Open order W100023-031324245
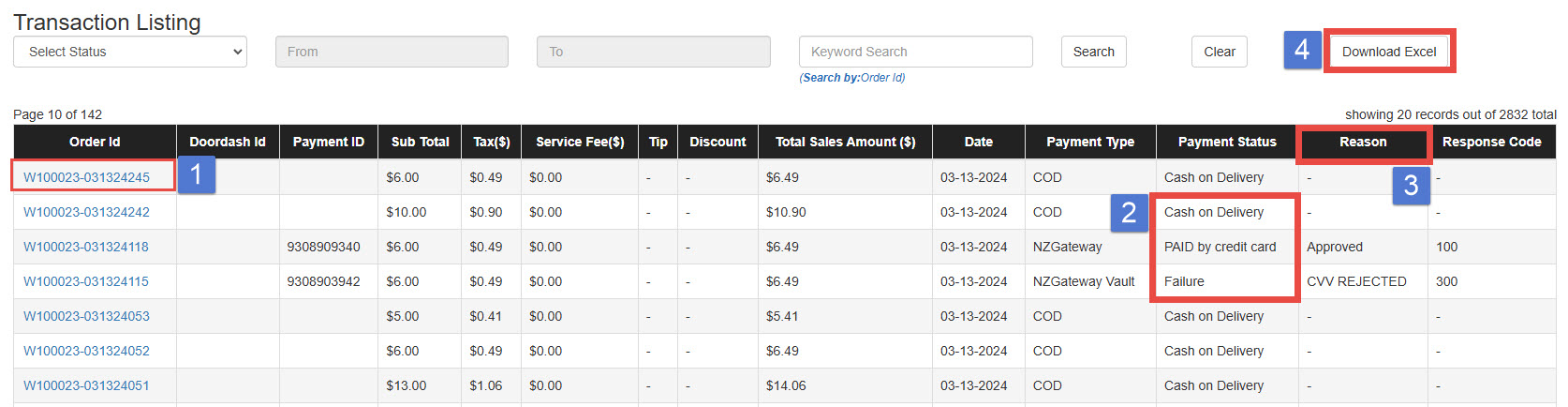Image resolution: width=1568 pixels, height=407 pixels. 86,177
